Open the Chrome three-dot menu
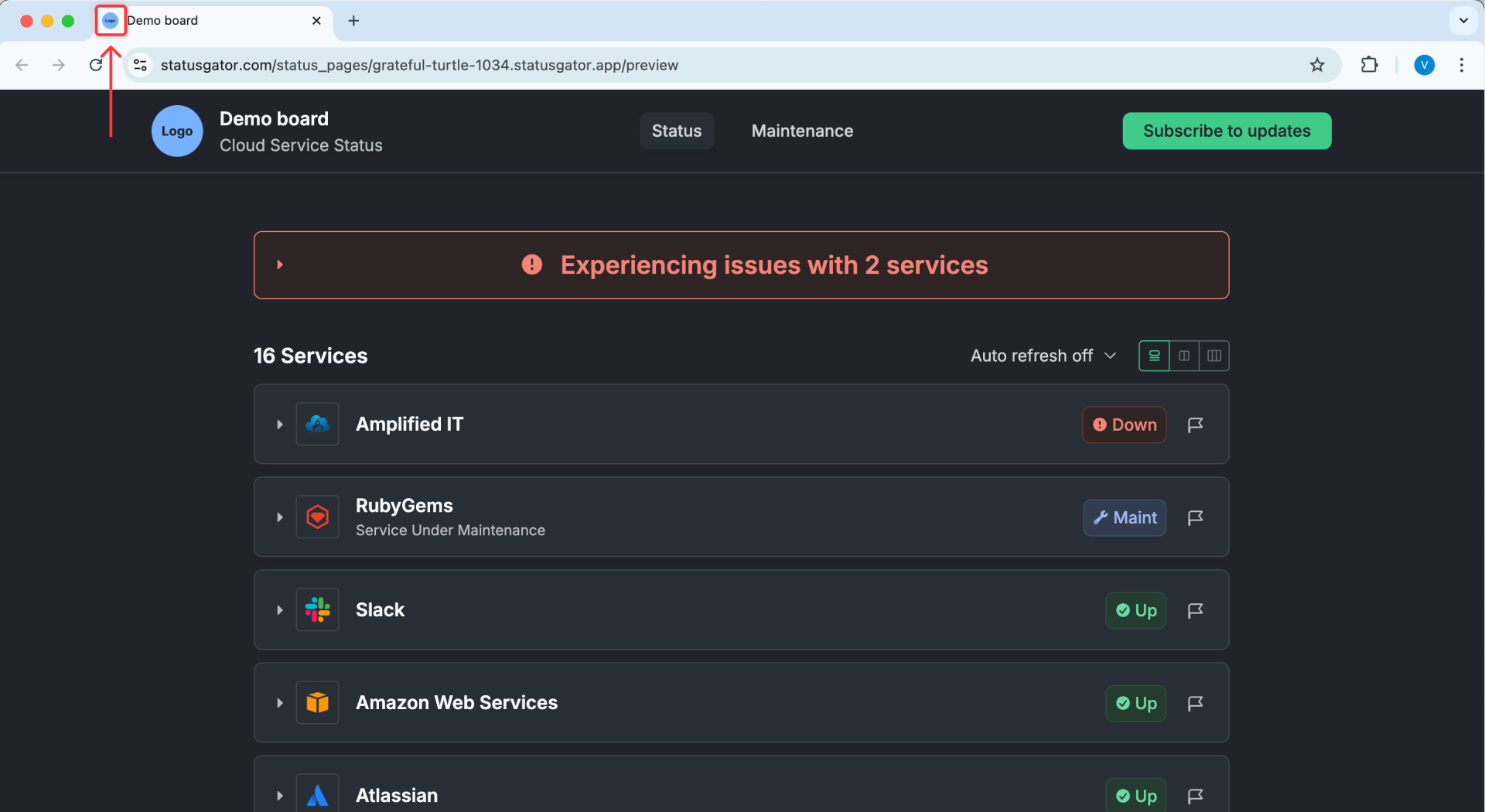This screenshot has width=1485, height=812. click(x=1461, y=65)
